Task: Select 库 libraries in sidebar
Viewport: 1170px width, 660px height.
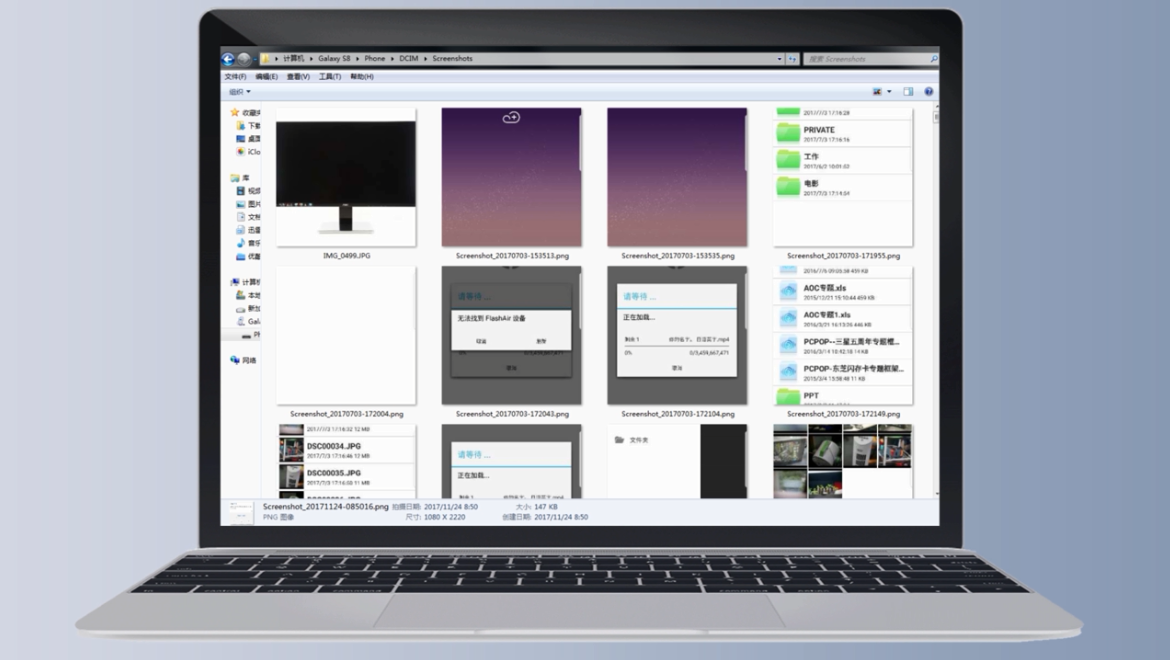Action: (240, 178)
